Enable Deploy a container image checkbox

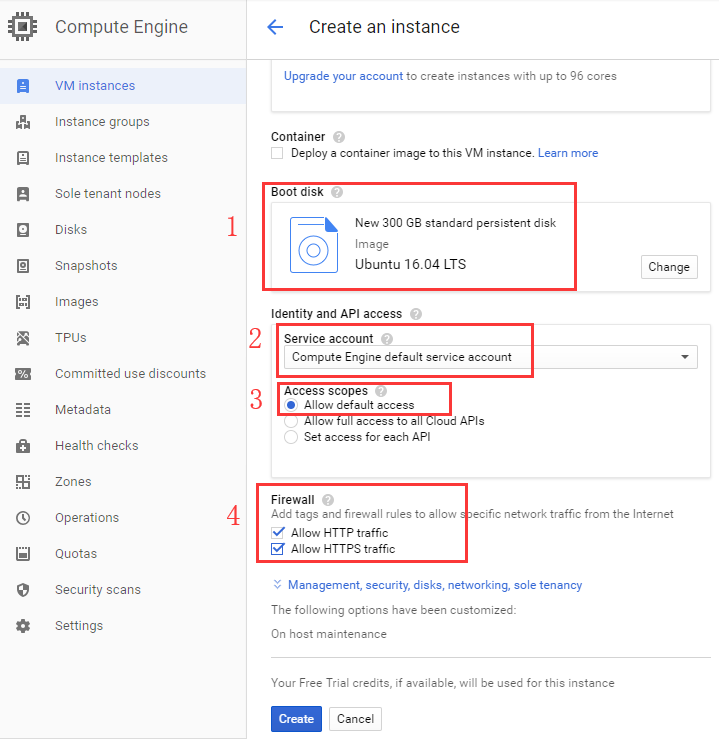(x=277, y=153)
